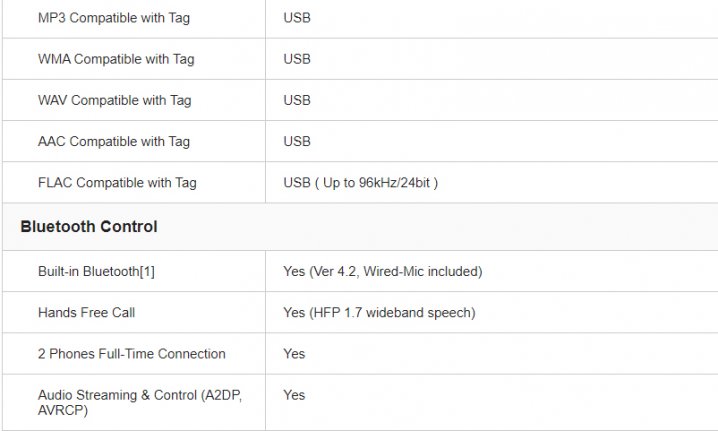Click the USB Up to 96kHz/24bit value
This screenshot has height=431, width=718.
[x=360, y=183]
